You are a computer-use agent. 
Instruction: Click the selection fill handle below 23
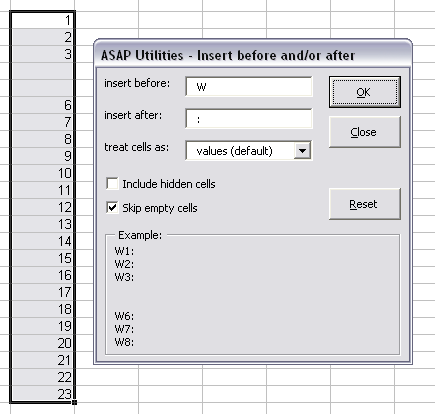click(75, 402)
